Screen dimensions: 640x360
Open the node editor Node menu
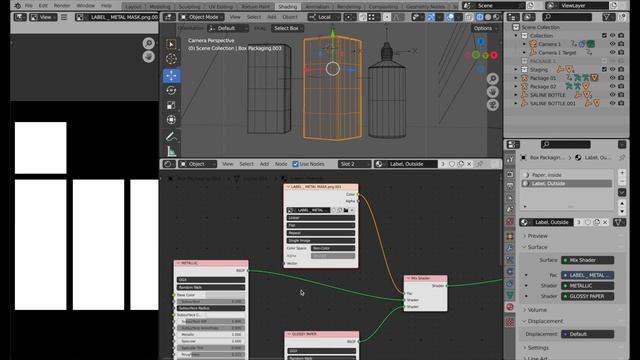click(281, 164)
